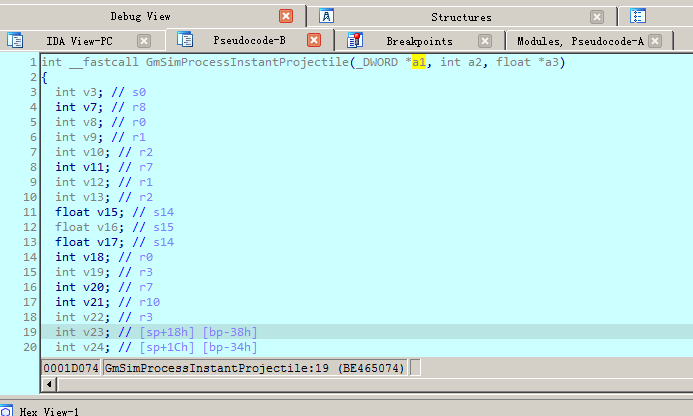The image size is (693, 416).
Task: Click line number 20 in gutter
Action: pyautogui.click(x=30, y=347)
